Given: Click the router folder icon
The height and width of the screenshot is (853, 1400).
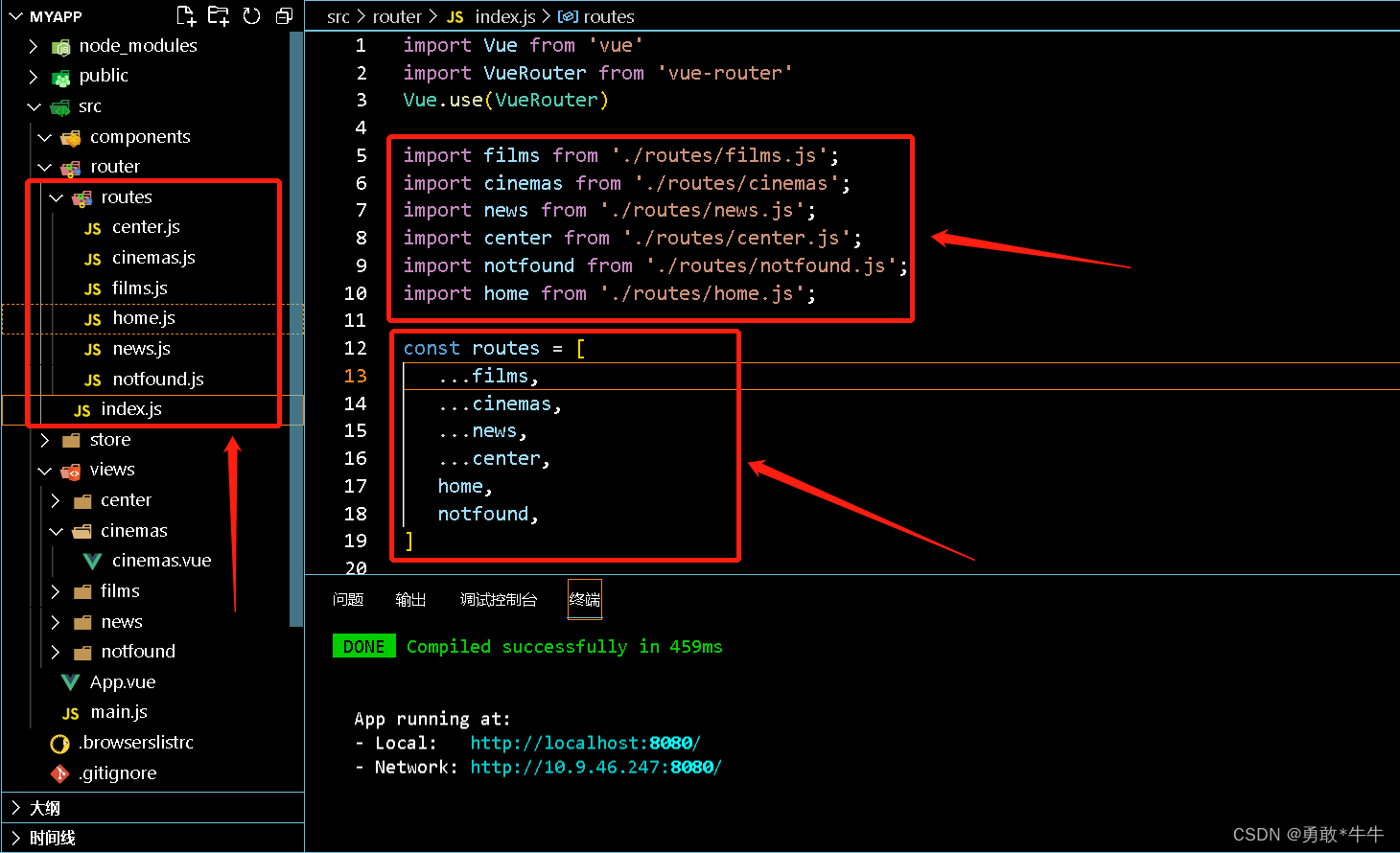Looking at the screenshot, I should (x=71, y=168).
